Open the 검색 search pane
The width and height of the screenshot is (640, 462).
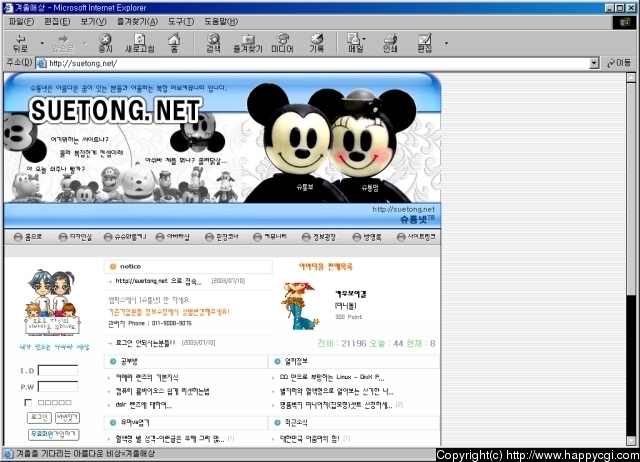point(213,43)
